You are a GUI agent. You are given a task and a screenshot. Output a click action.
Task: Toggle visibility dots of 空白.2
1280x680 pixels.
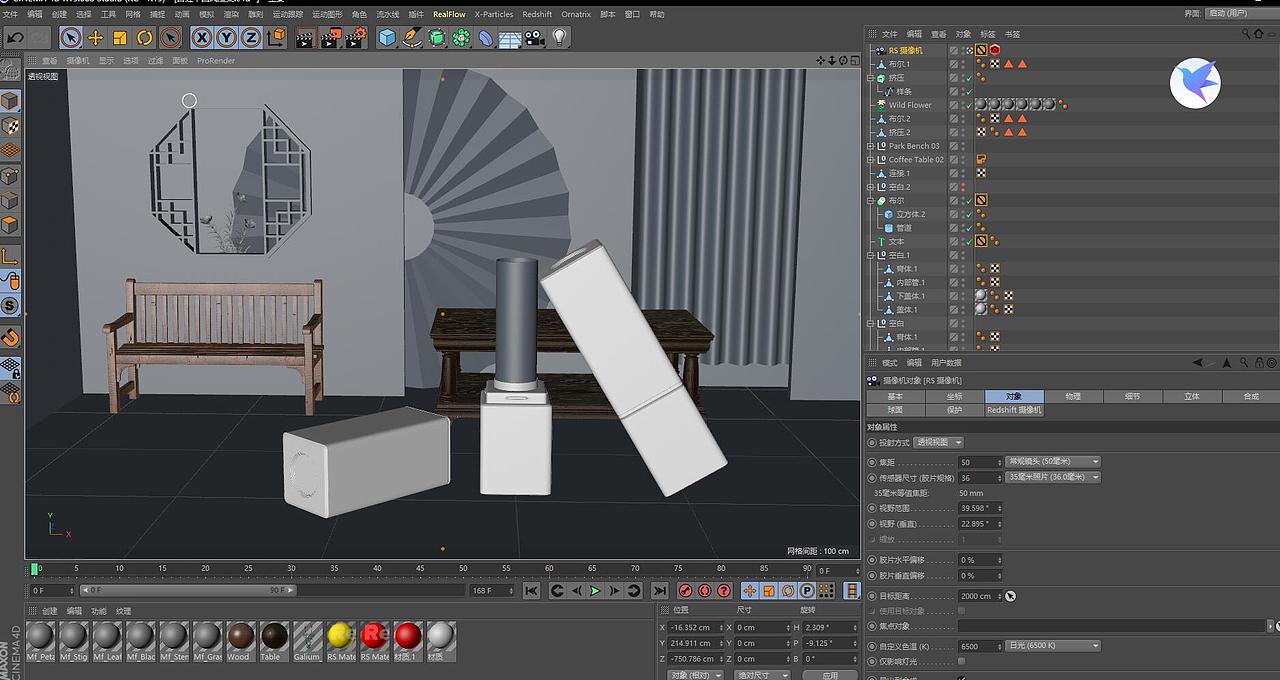(962, 187)
